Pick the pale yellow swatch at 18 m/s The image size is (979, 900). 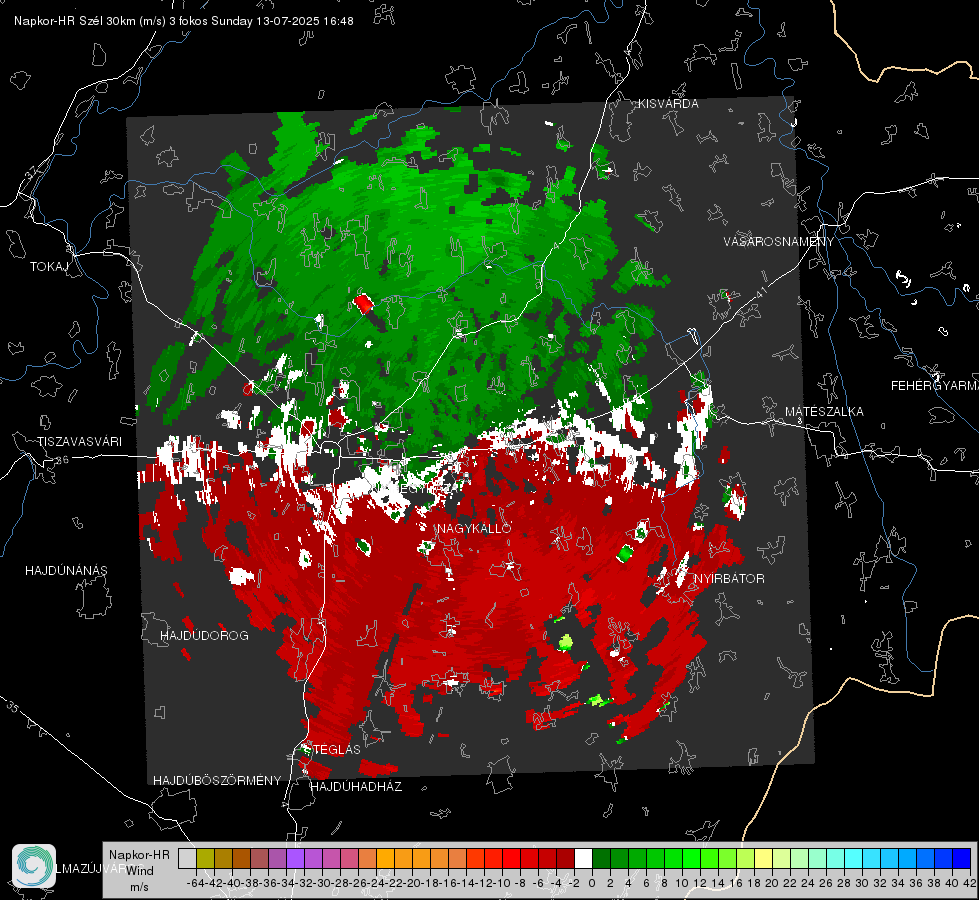coord(763,859)
